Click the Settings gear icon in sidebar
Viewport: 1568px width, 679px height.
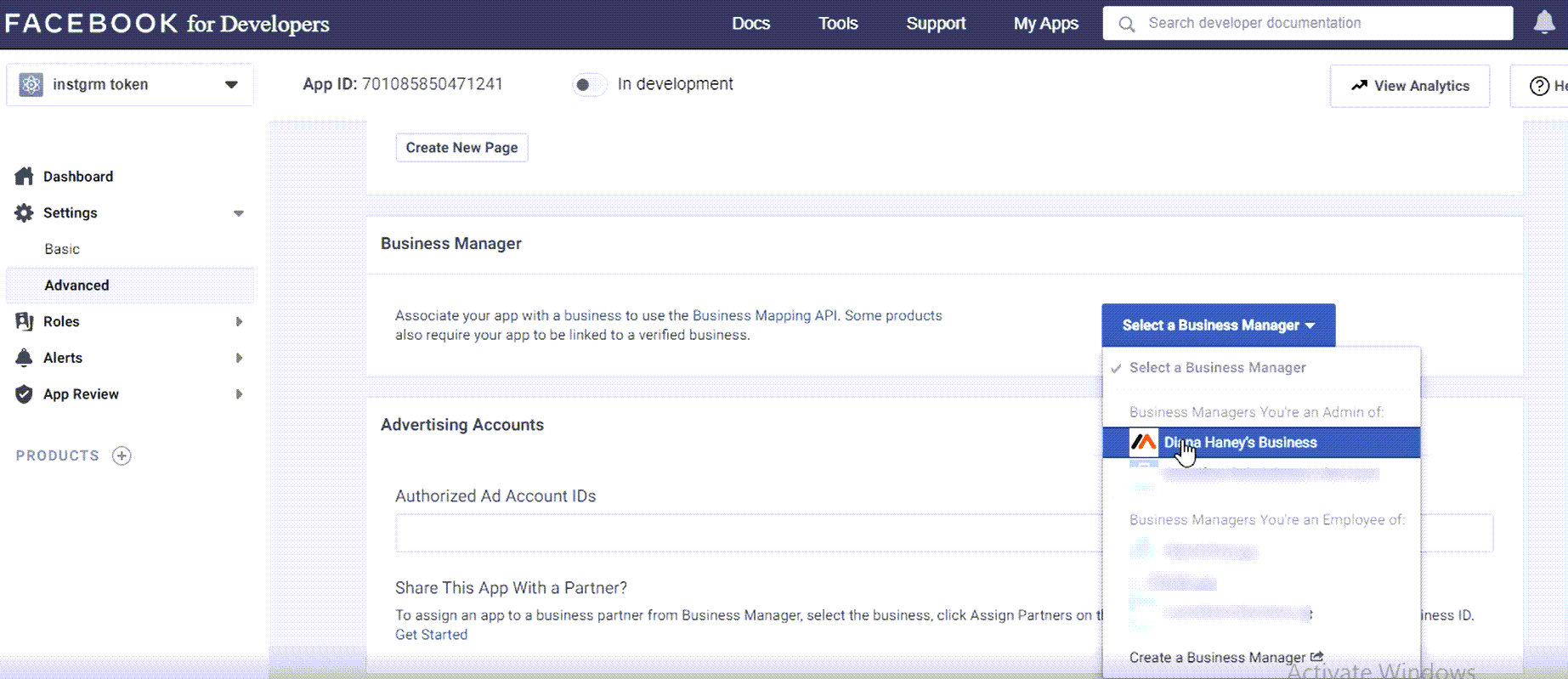tap(25, 212)
